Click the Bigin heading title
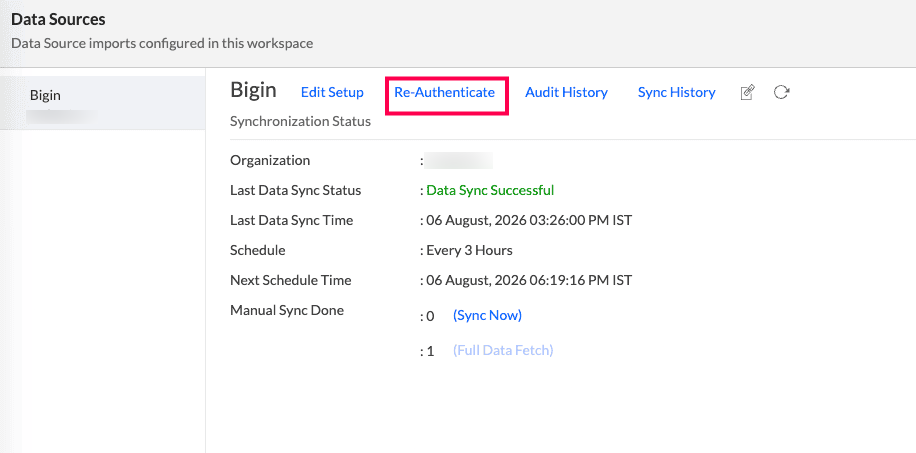The height and width of the screenshot is (453, 916). pos(253,90)
